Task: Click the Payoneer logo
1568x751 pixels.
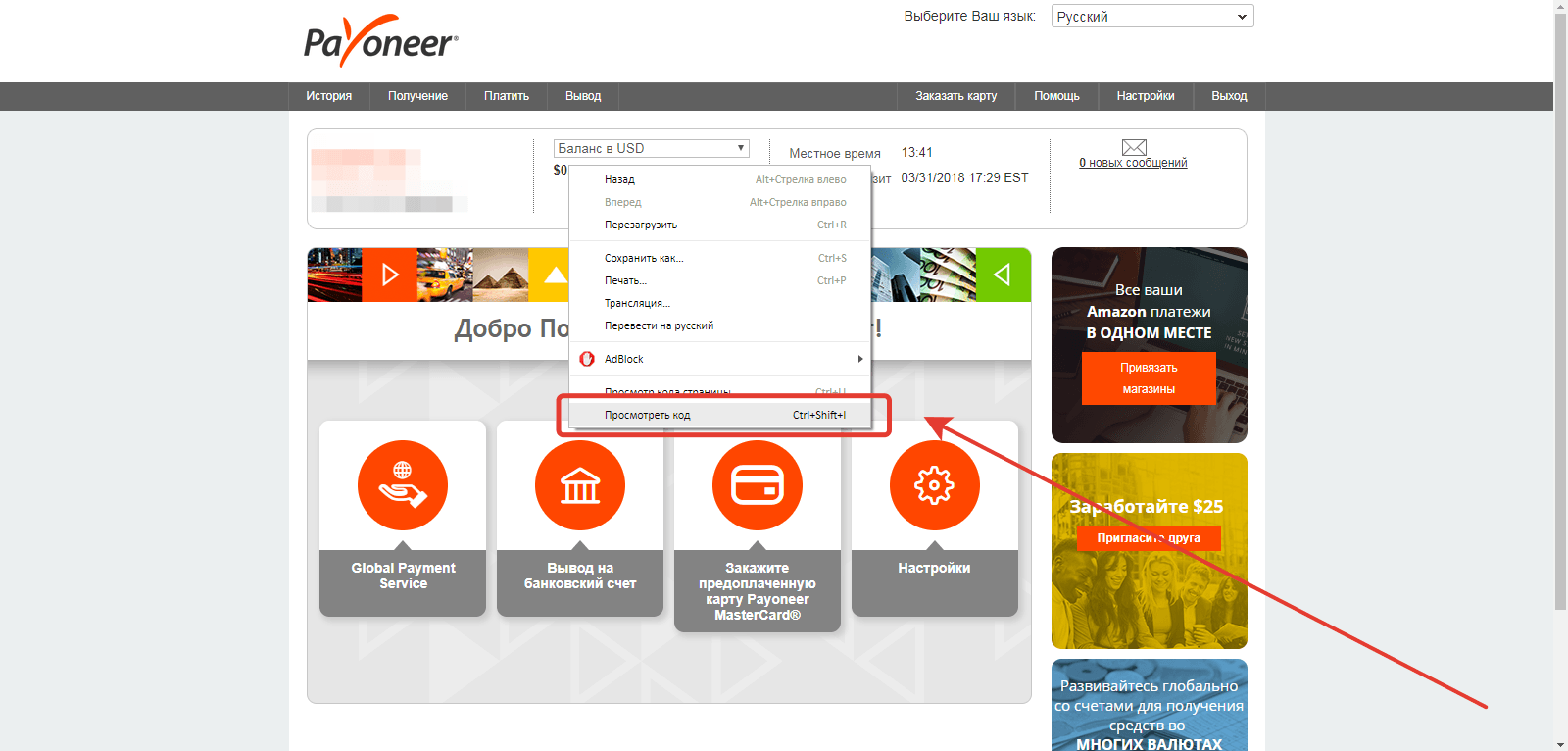Action: [x=380, y=41]
